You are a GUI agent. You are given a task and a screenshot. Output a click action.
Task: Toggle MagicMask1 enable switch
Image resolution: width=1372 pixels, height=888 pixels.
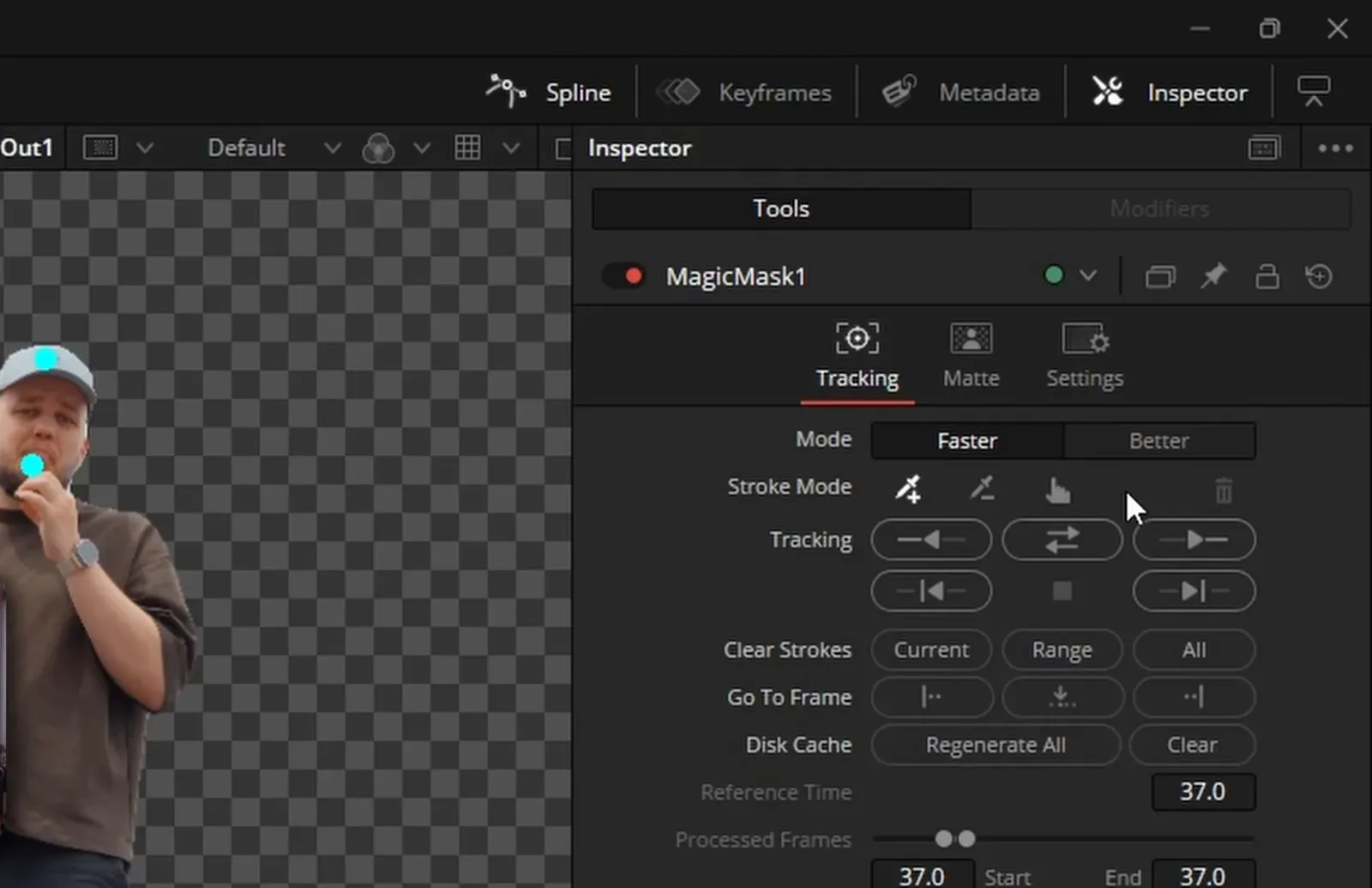point(625,276)
